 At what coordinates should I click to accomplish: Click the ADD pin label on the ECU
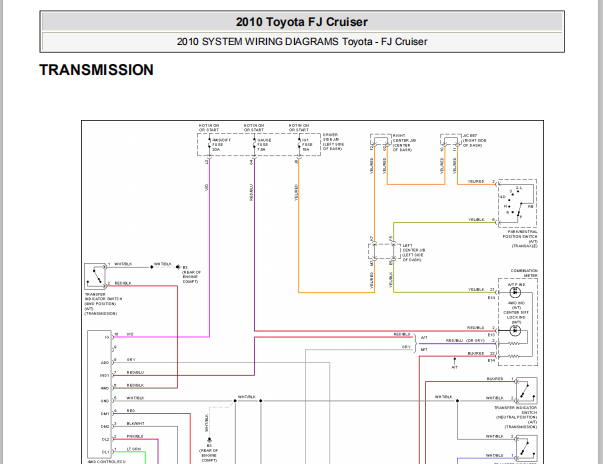(105, 363)
